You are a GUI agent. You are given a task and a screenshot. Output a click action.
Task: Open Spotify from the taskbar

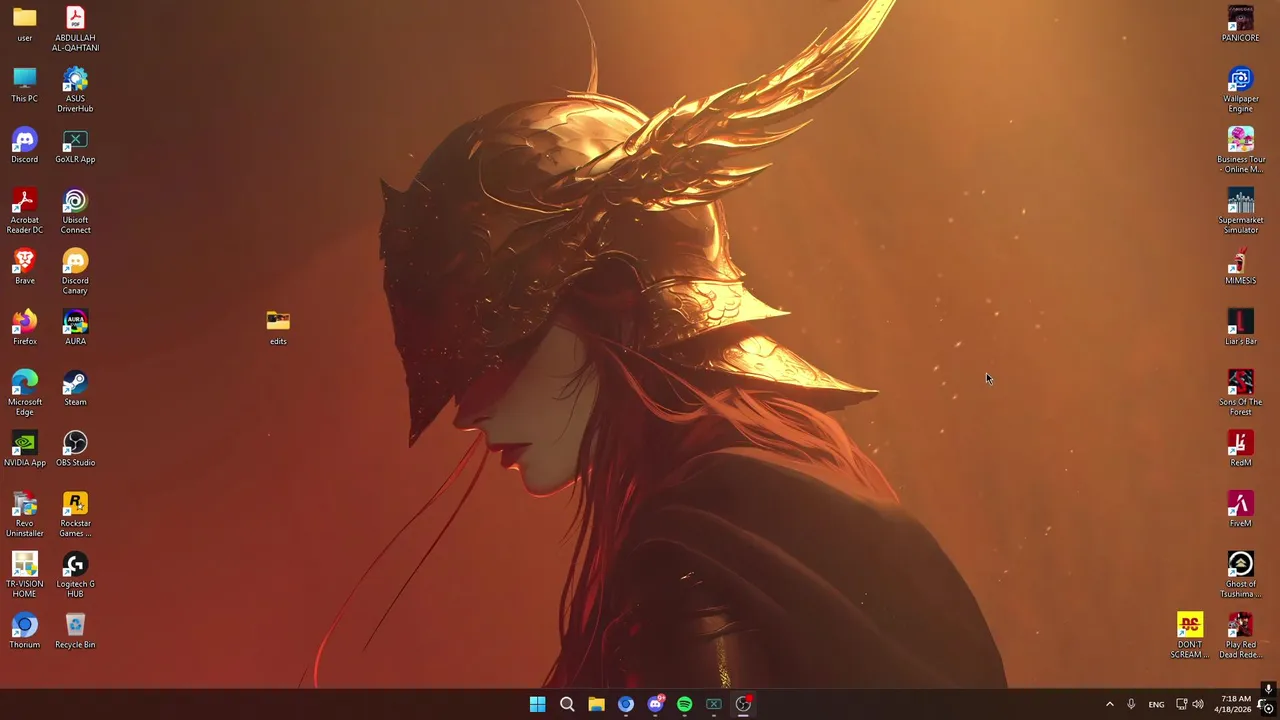[x=684, y=704]
